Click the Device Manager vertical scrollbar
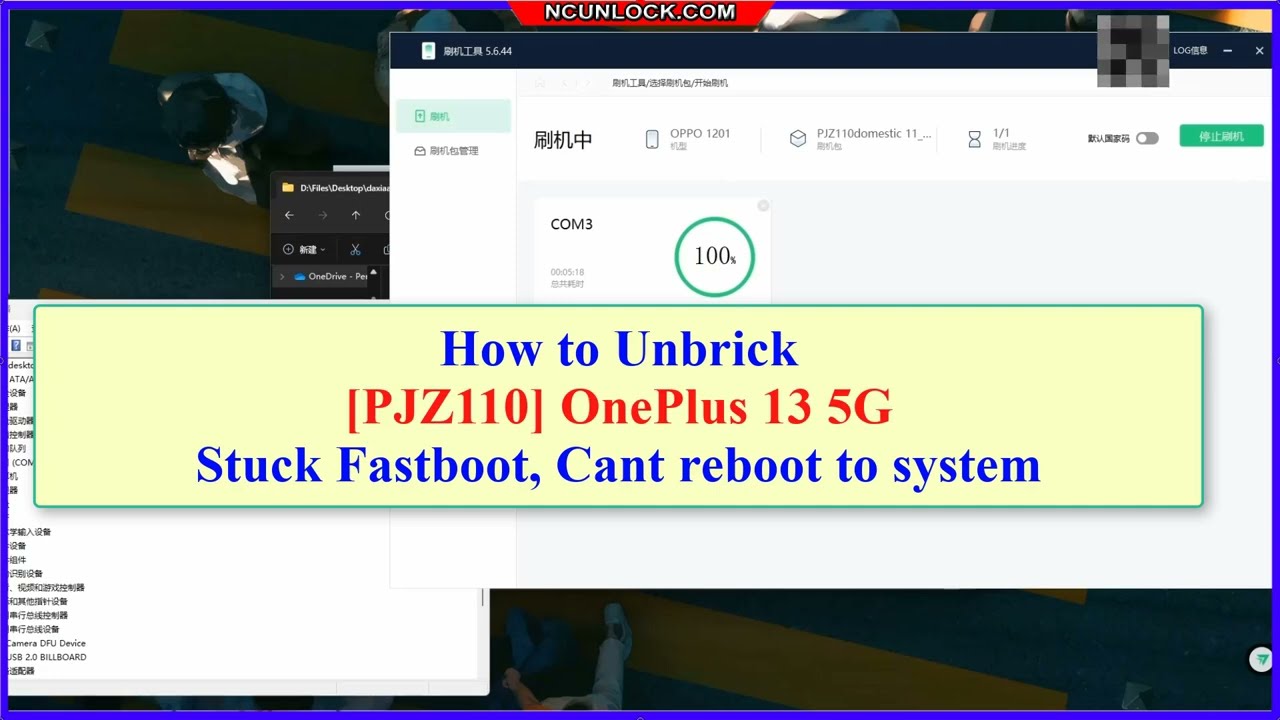Screen dimensions: 1280x720 point(484,597)
